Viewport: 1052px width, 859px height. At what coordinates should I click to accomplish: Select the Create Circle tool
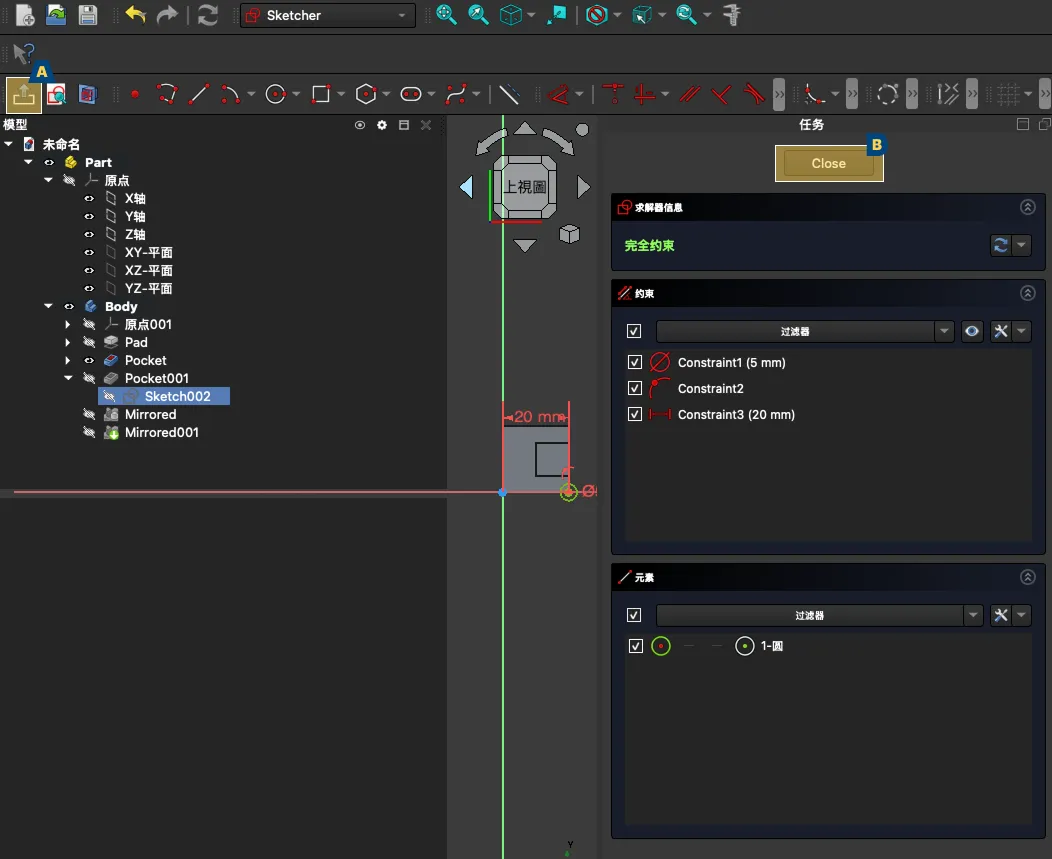tap(275, 95)
